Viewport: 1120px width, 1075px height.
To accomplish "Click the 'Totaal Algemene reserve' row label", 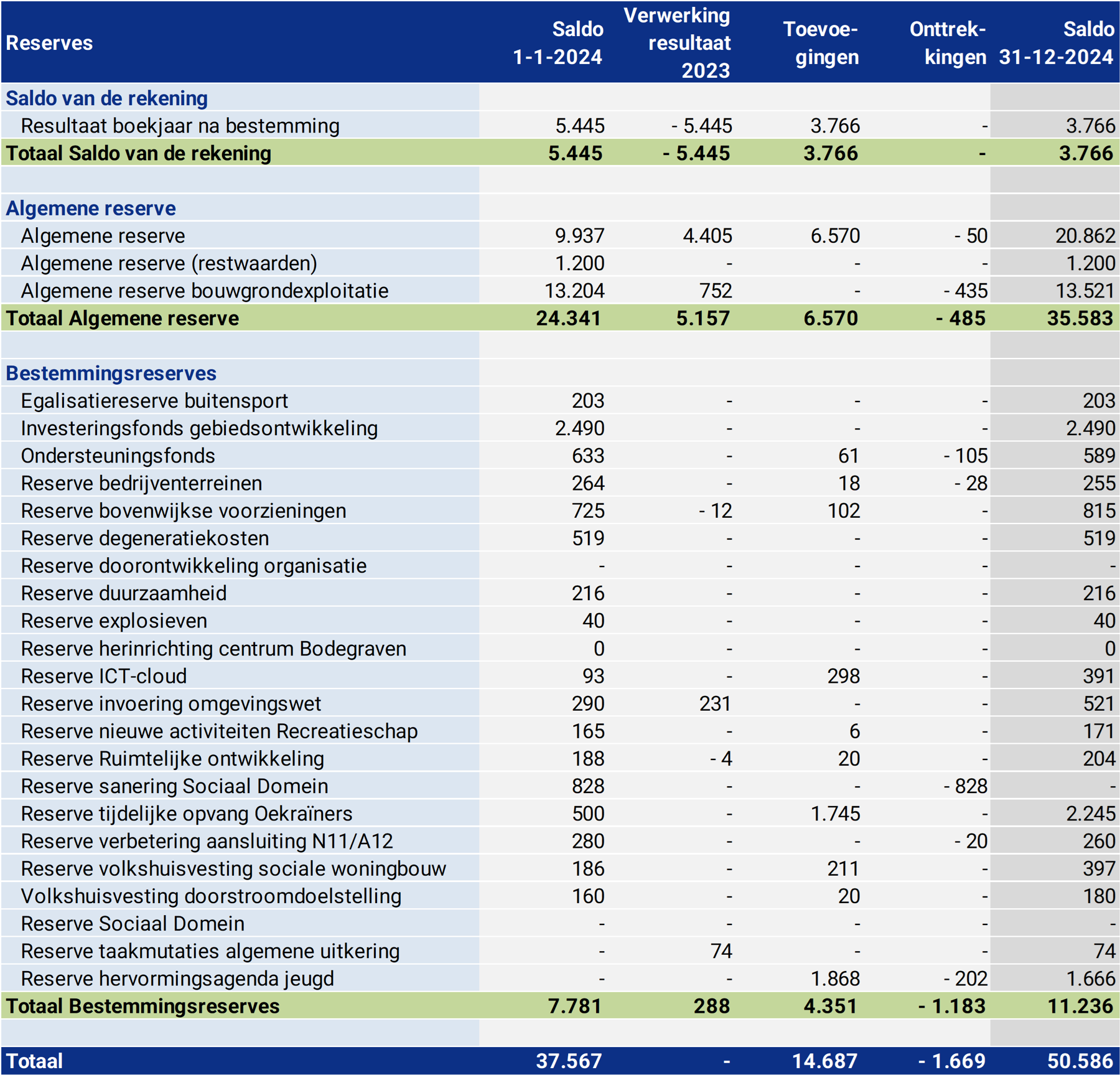I will (122, 319).
